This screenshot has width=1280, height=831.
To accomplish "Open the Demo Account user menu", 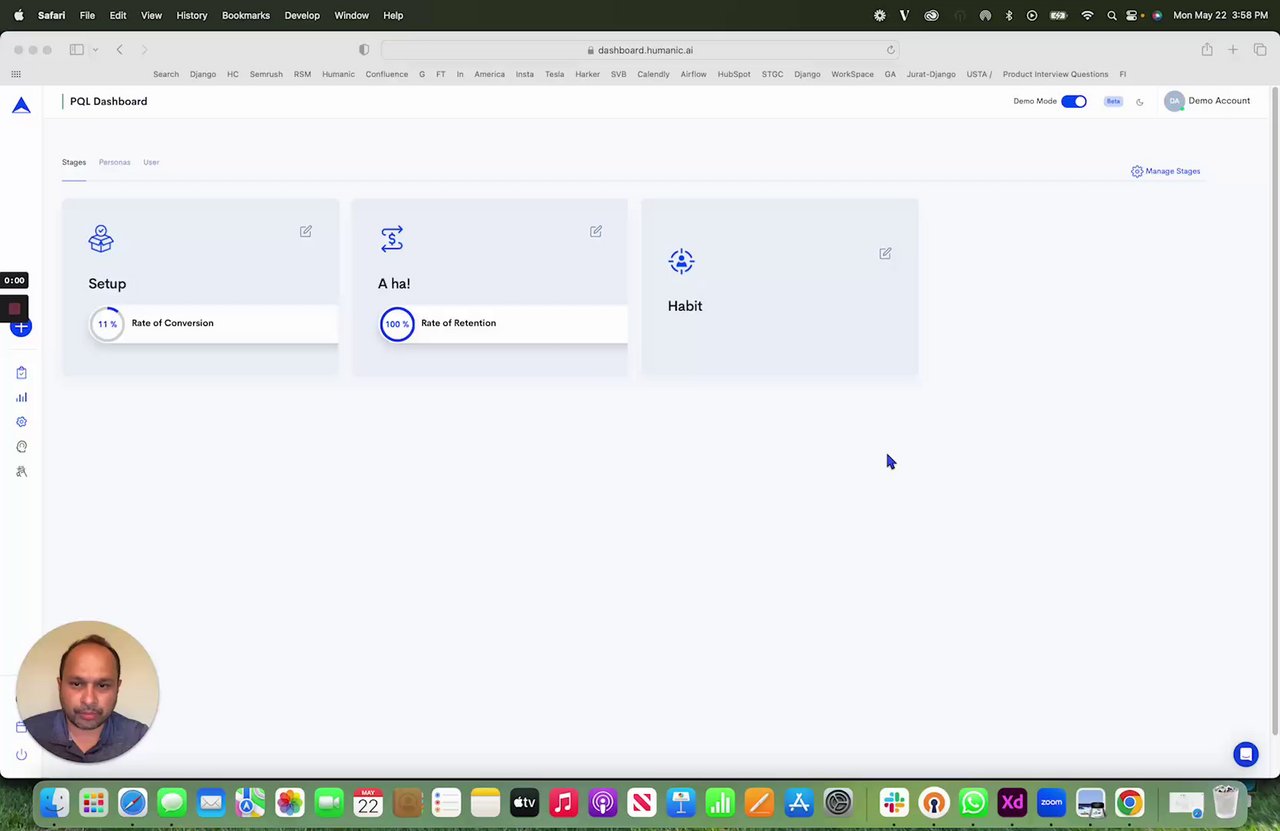I will pyautogui.click(x=1207, y=101).
